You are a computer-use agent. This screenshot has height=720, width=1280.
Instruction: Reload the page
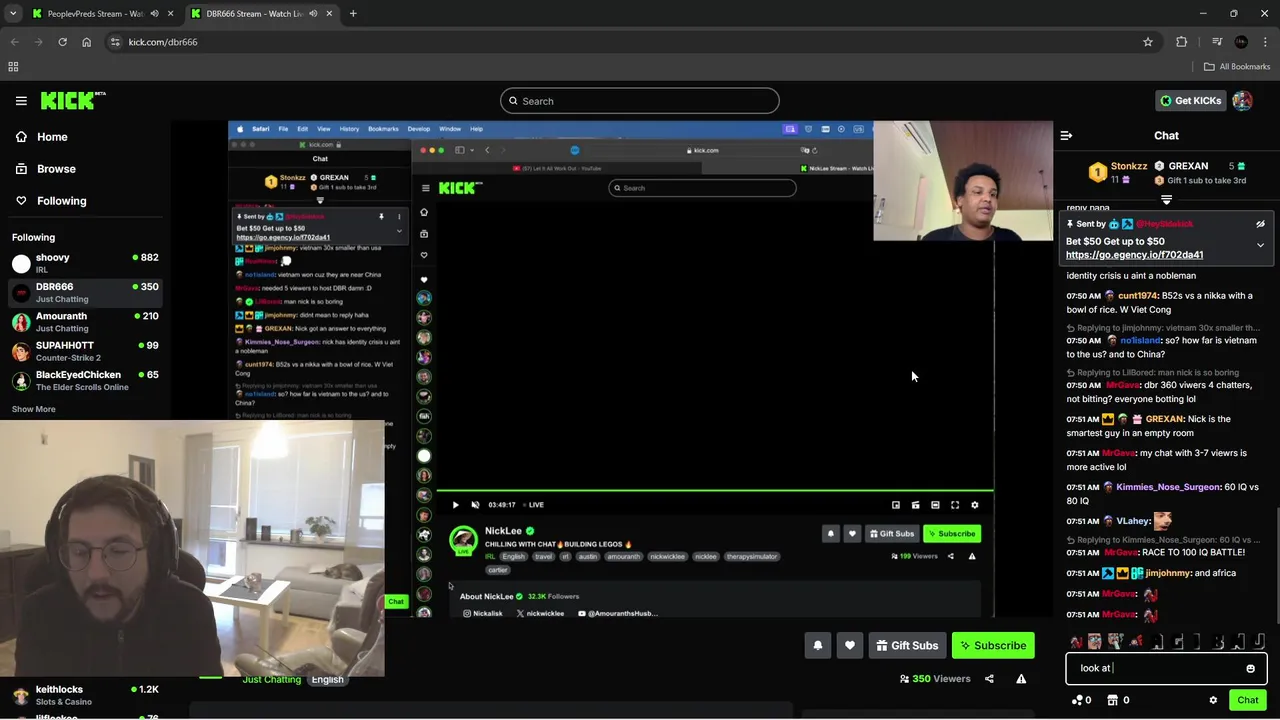[x=62, y=42]
